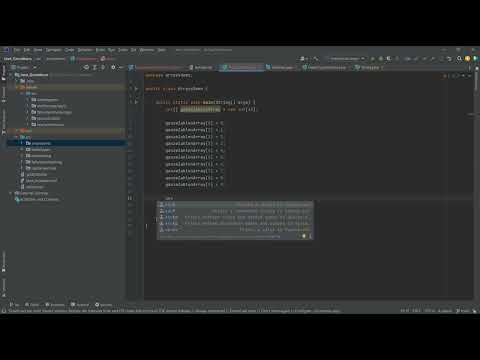The width and height of the screenshot is (480, 360).
Task: Open the Navigate menu
Action: [x=53, y=50]
